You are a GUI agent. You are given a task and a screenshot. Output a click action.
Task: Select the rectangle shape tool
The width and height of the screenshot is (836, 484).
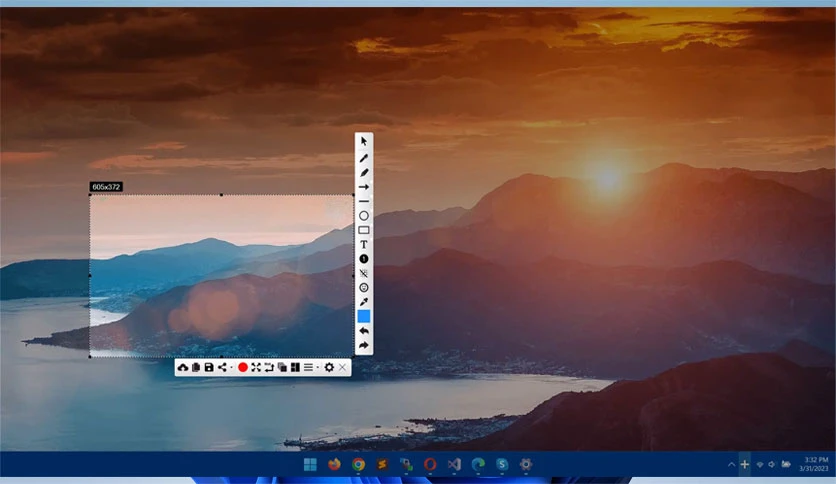tap(364, 230)
